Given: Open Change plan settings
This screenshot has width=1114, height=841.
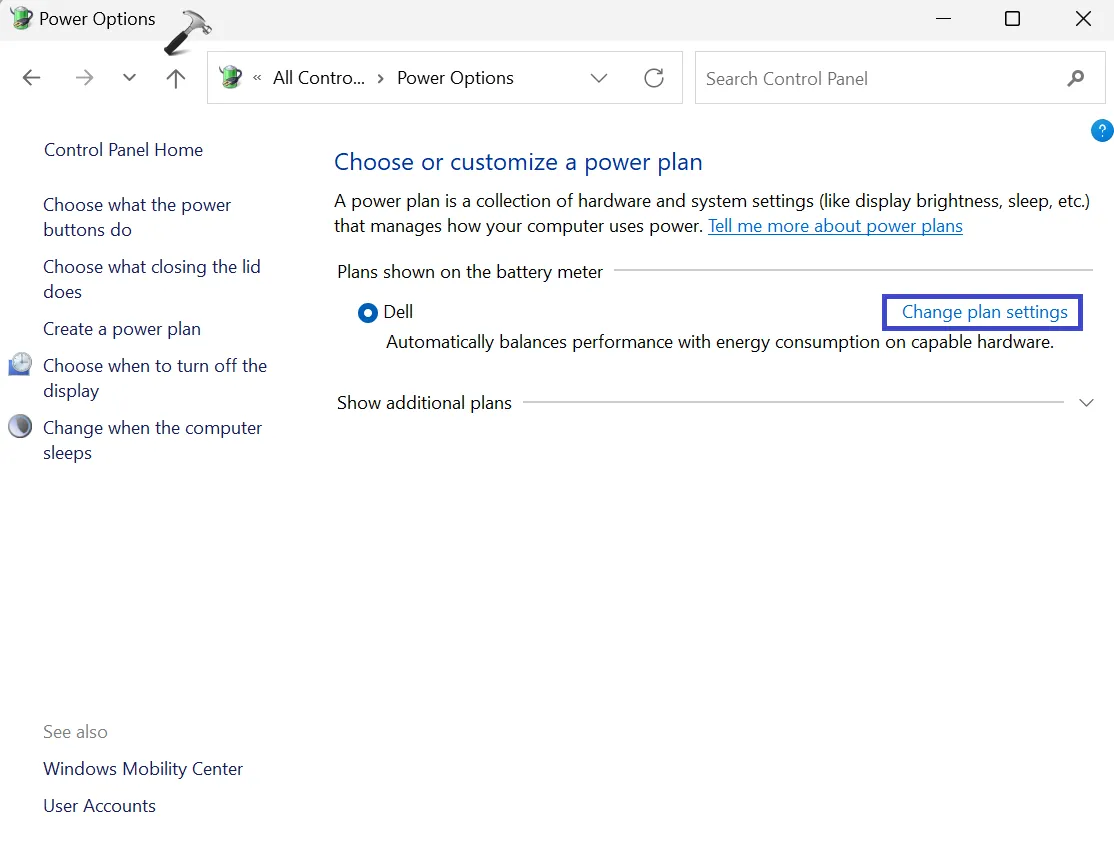Looking at the screenshot, I should click(x=981, y=312).
